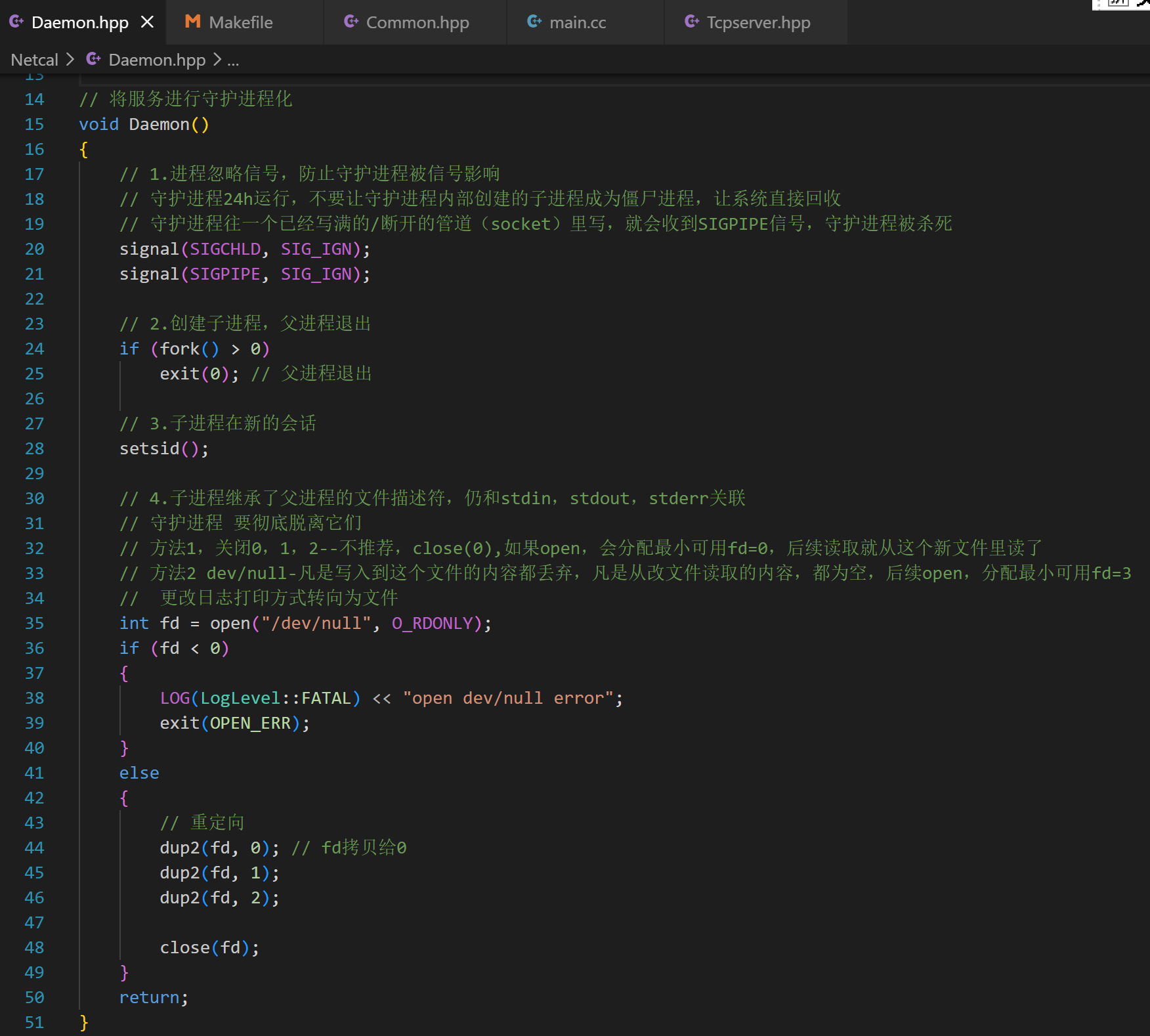This screenshot has width=1150, height=1036.
Task: Click the Makefile M file icon
Action: coord(192,22)
